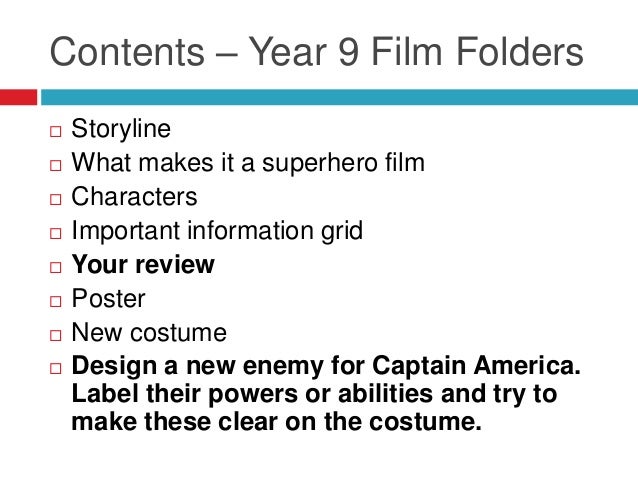Click the square bullet beside Poster
638x479 pixels.
pyautogui.click(x=56, y=301)
